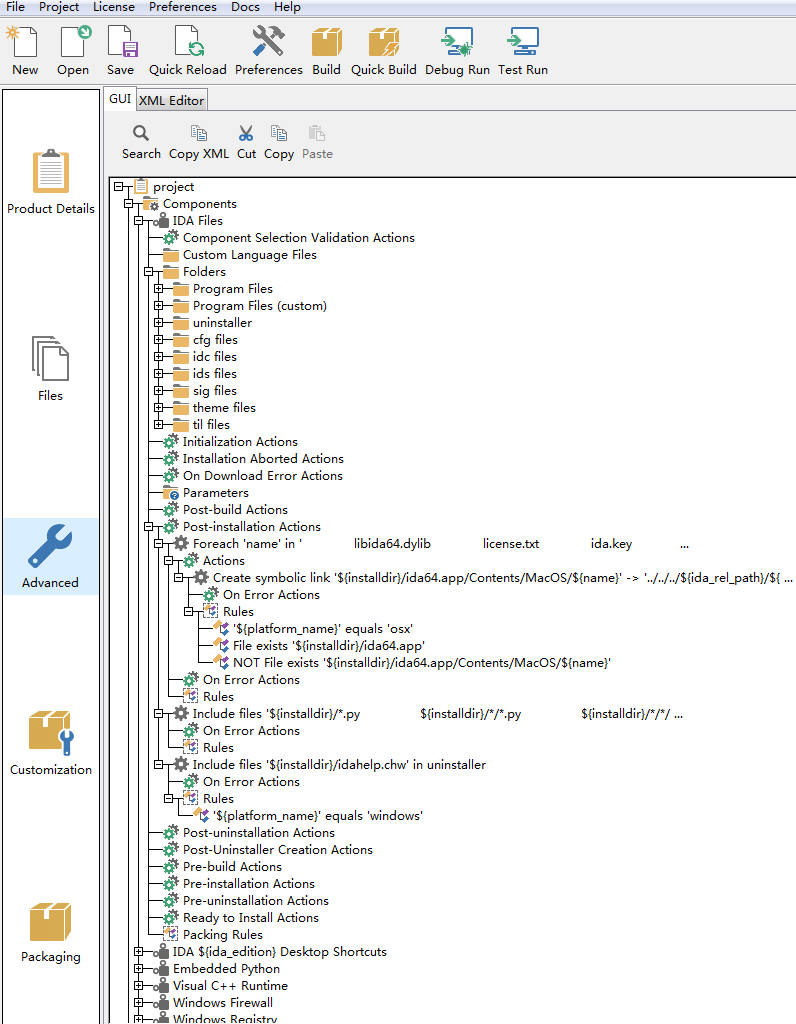
Task: Select rule '${platform_name}' equals 'windows'
Action: click(x=317, y=815)
